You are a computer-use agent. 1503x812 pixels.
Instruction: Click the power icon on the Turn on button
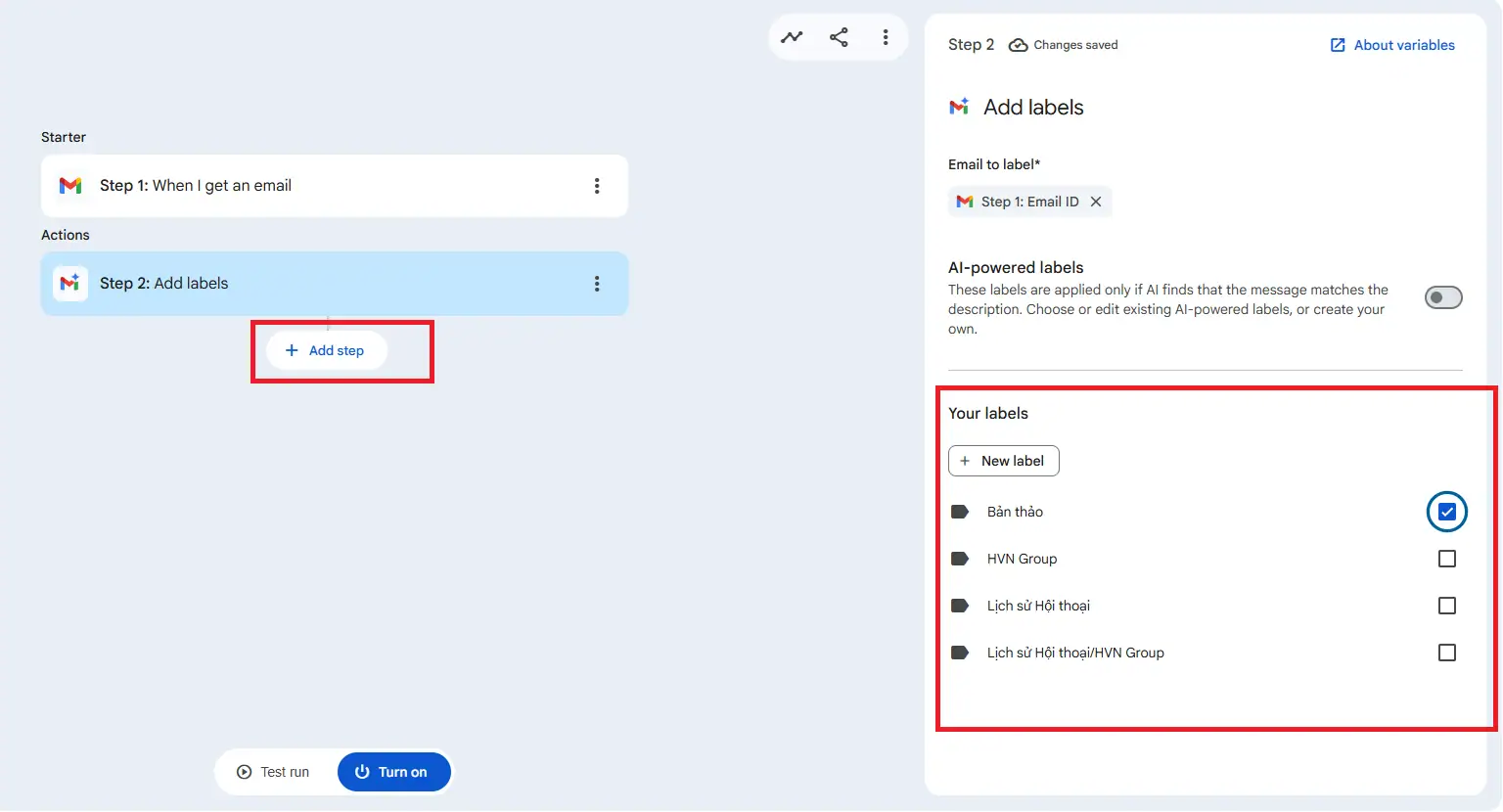(x=363, y=772)
